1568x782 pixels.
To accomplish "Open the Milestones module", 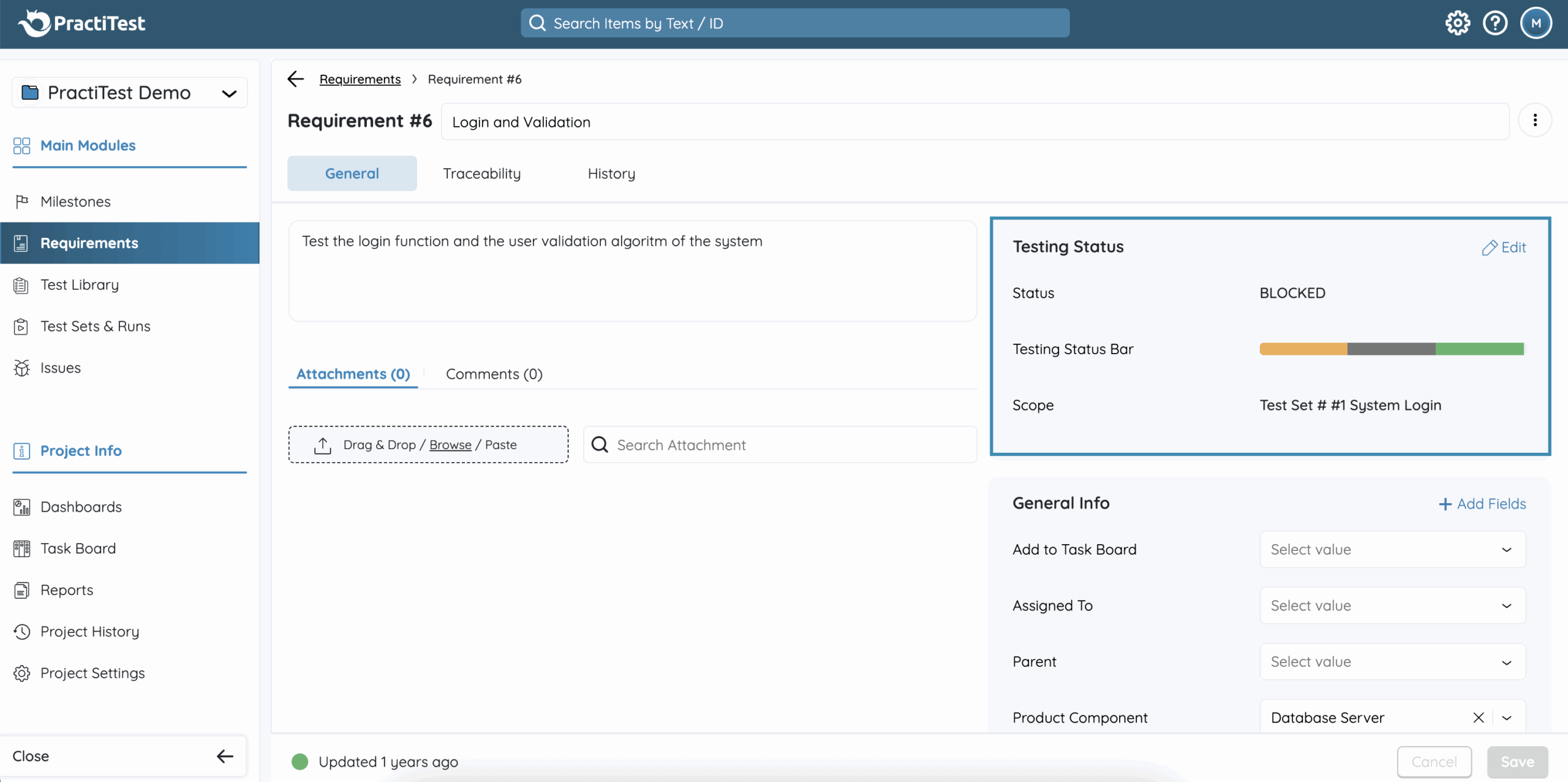I will (75, 201).
